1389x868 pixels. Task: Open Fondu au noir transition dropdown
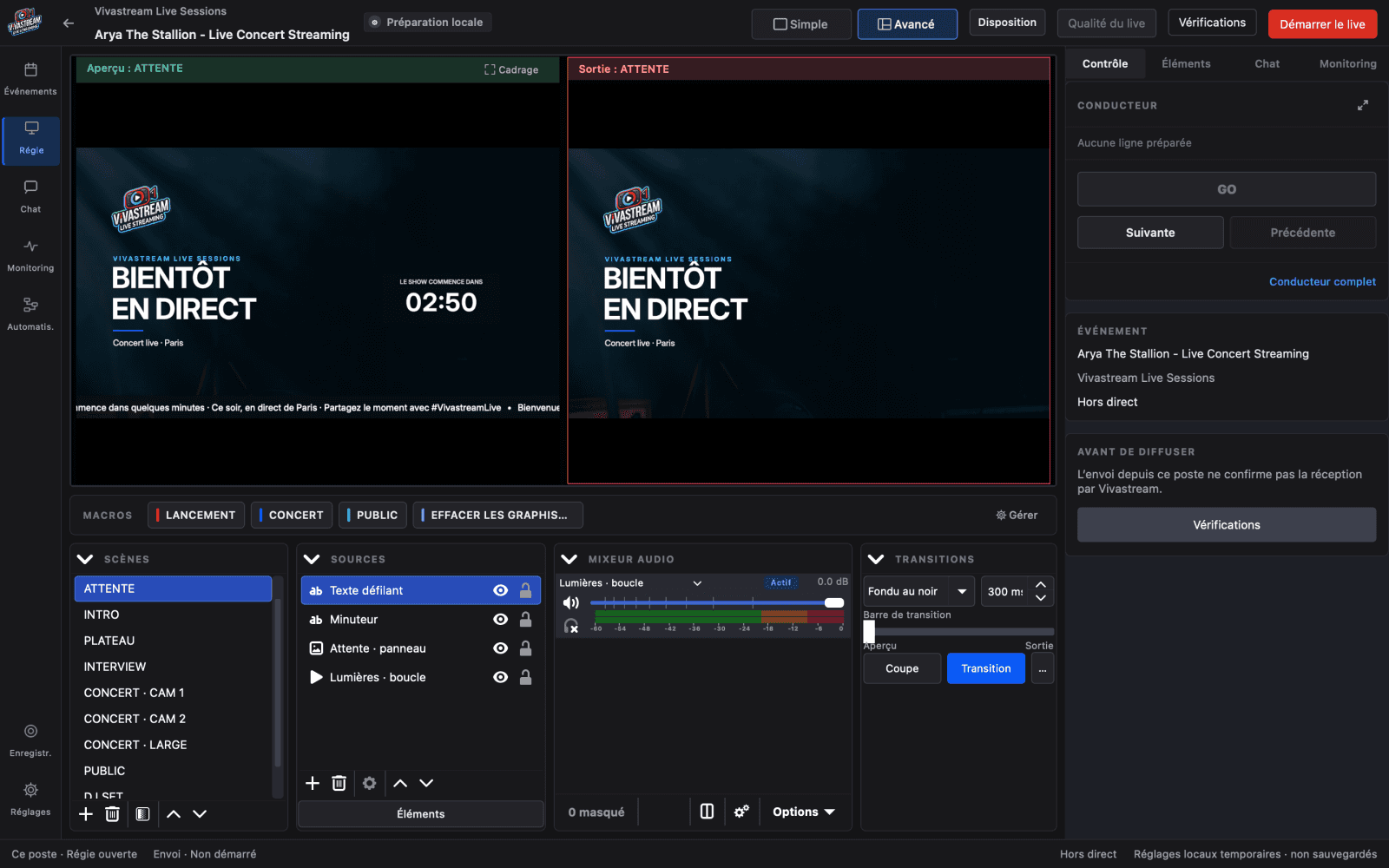click(x=918, y=591)
